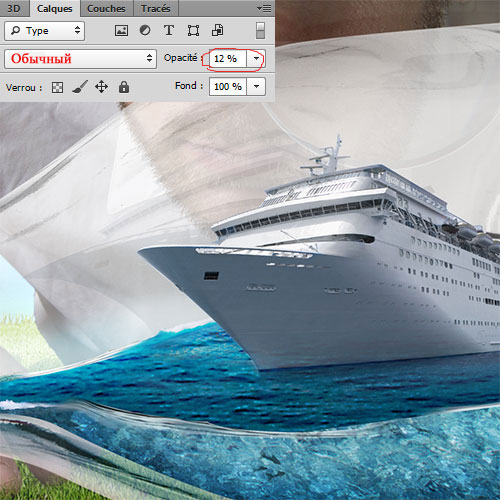Select the Calques tab

[55, 9]
